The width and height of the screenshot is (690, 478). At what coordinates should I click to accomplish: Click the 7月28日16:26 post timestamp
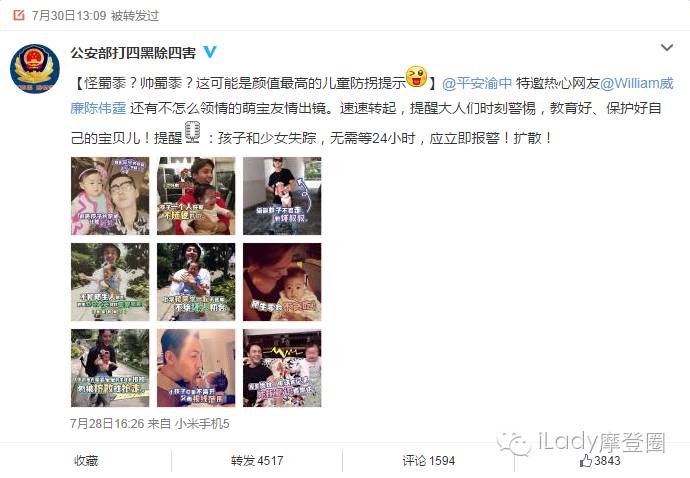pyautogui.click(x=107, y=423)
